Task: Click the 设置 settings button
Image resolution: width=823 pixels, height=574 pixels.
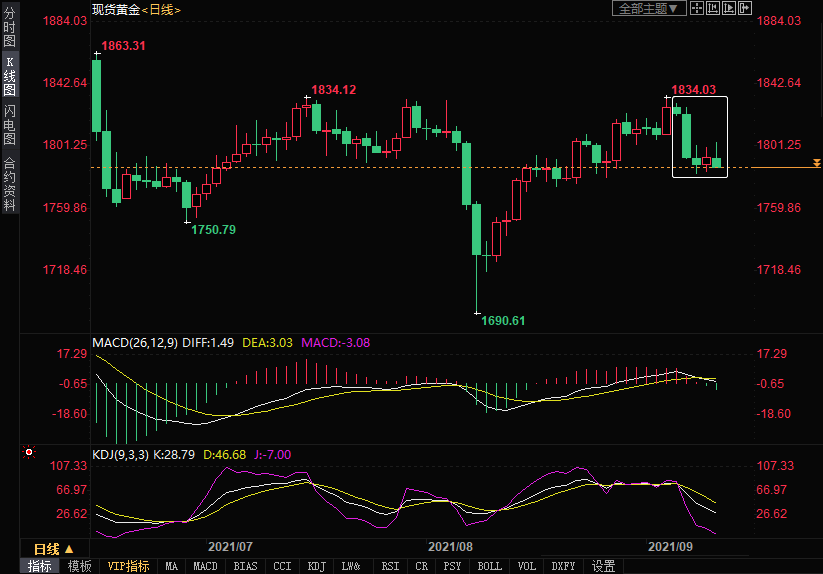Action: (x=603, y=566)
